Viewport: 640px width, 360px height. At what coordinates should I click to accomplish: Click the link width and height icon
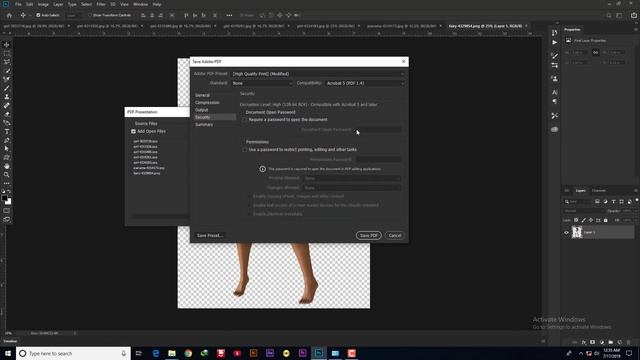pyautogui.click(x=596, y=53)
